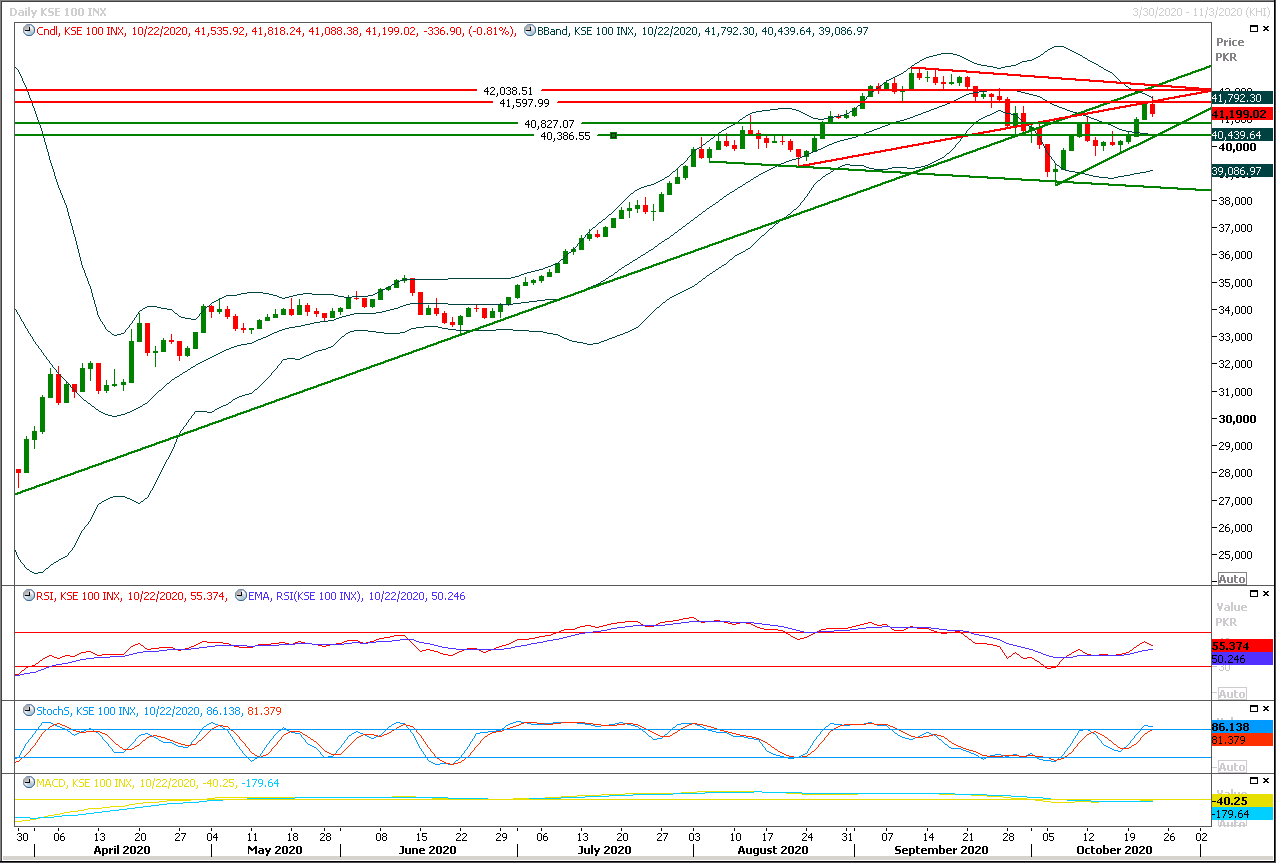Toggle Auto scaling on the RSI axis
1276x863 pixels.
pos(1232,694)
